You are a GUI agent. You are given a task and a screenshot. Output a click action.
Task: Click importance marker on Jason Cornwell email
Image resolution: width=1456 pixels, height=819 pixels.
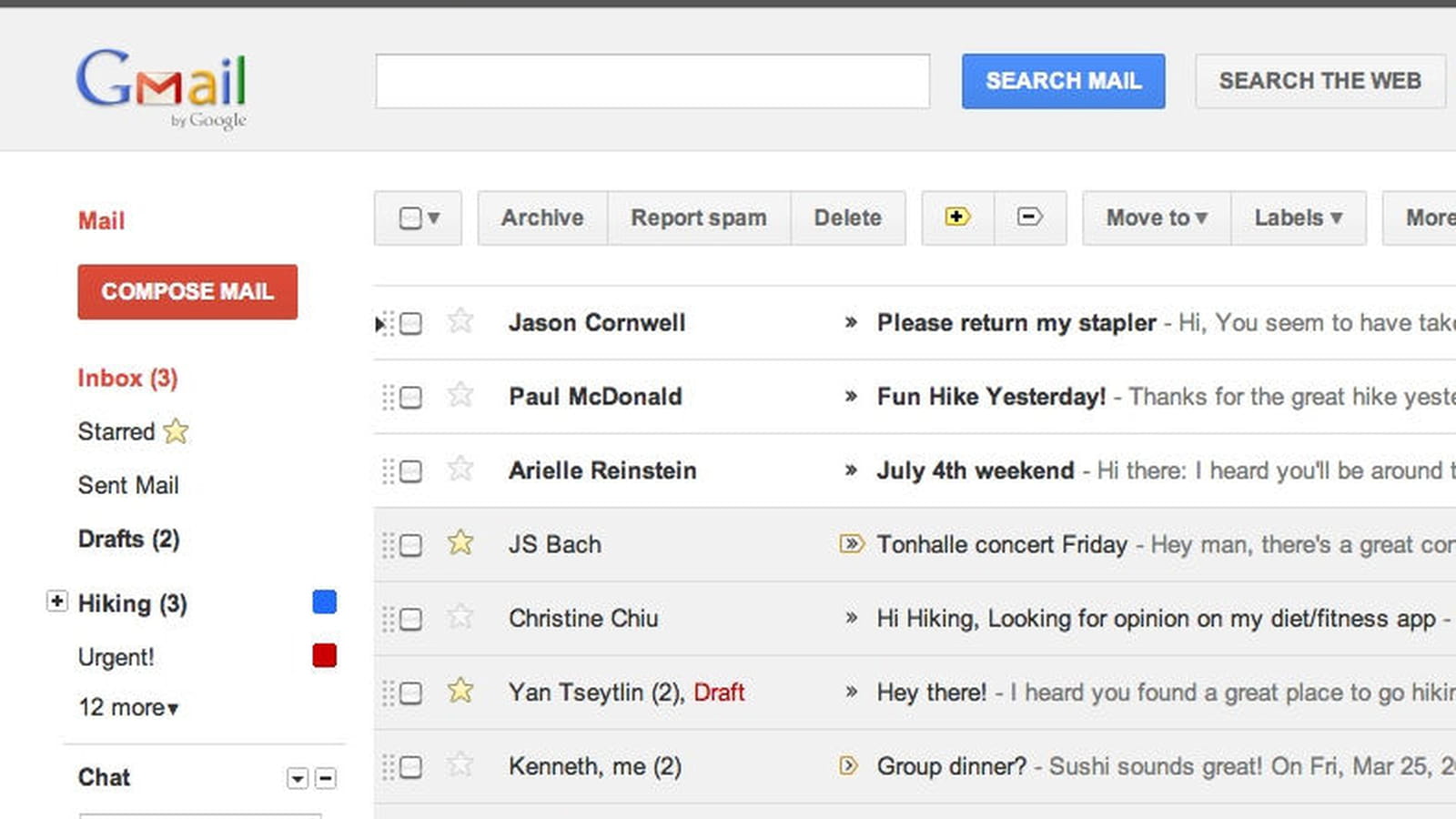[x=851, y=322]
